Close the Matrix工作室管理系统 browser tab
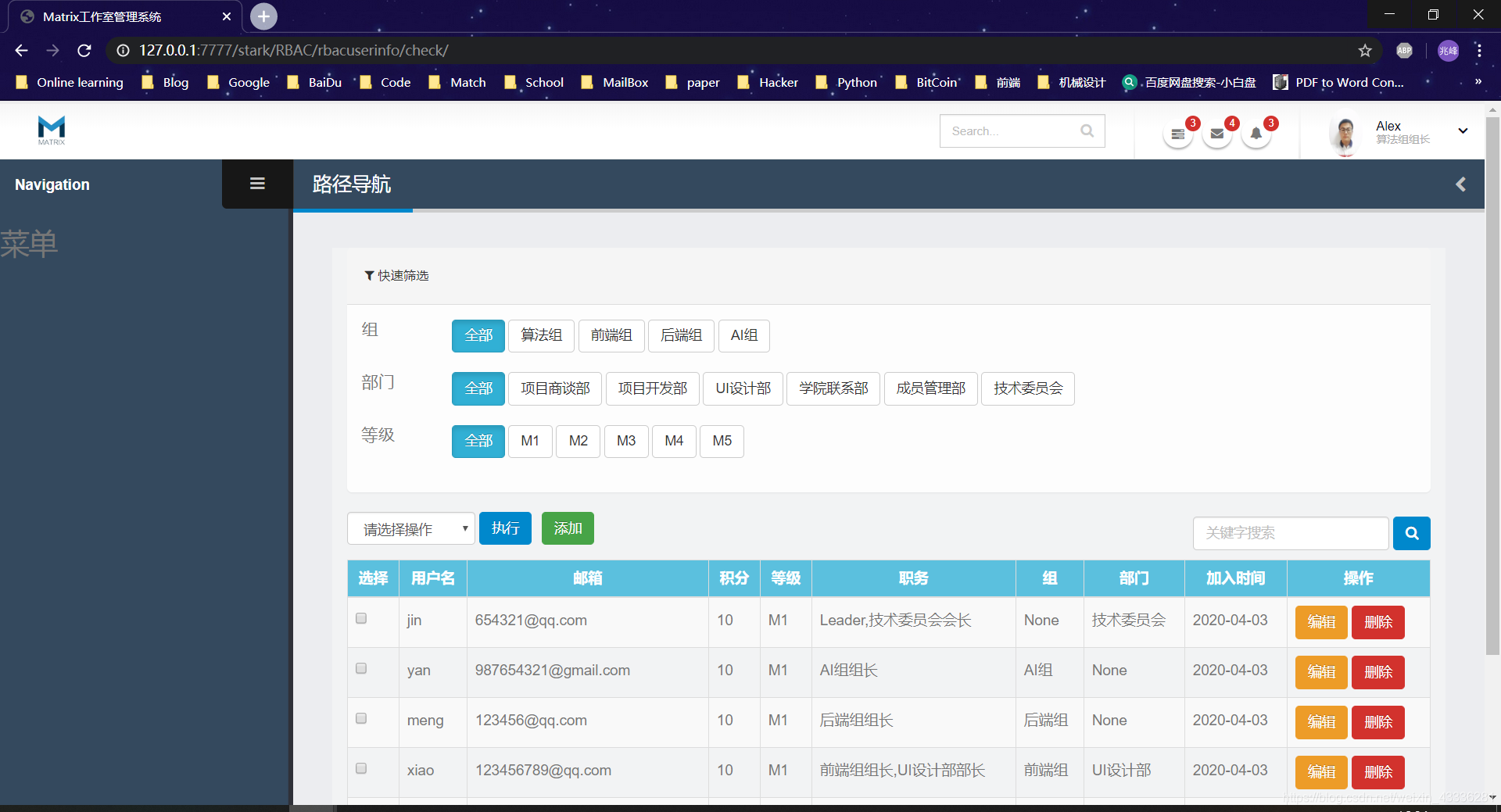This screenshot has height=812, width=1501. 227,16
